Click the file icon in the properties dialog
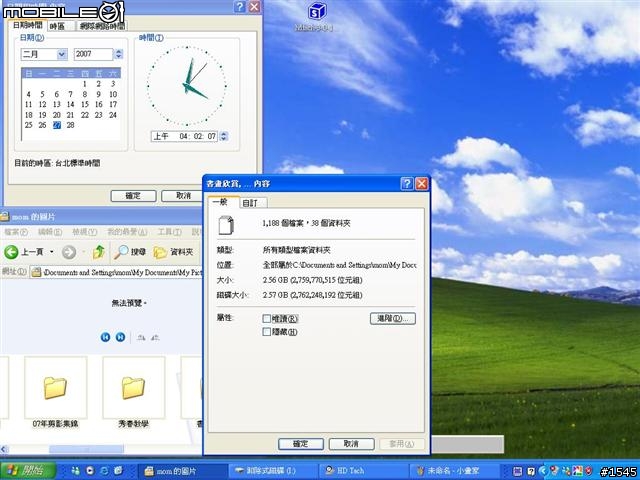 tap(226, 225)
